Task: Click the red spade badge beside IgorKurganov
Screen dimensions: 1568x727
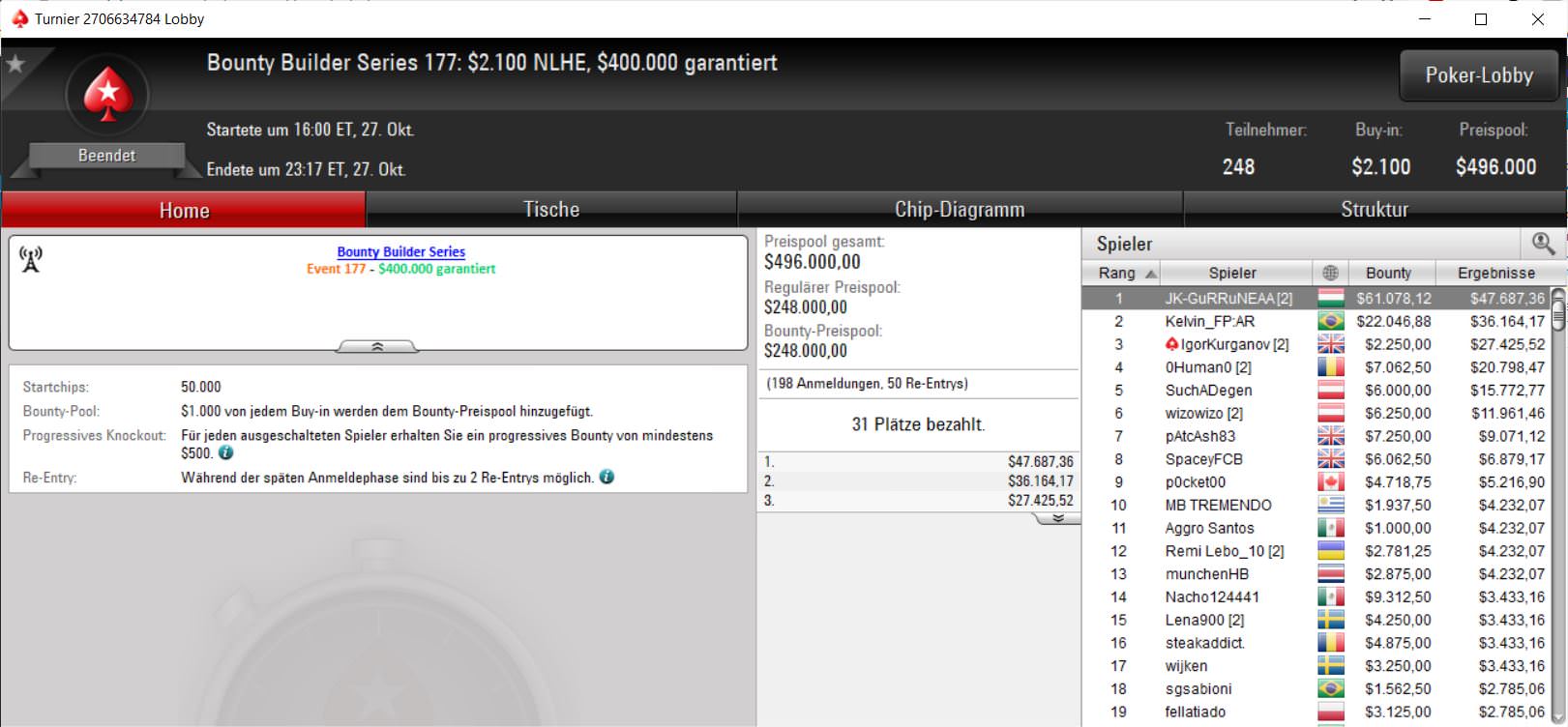Action: (1172, 344)
